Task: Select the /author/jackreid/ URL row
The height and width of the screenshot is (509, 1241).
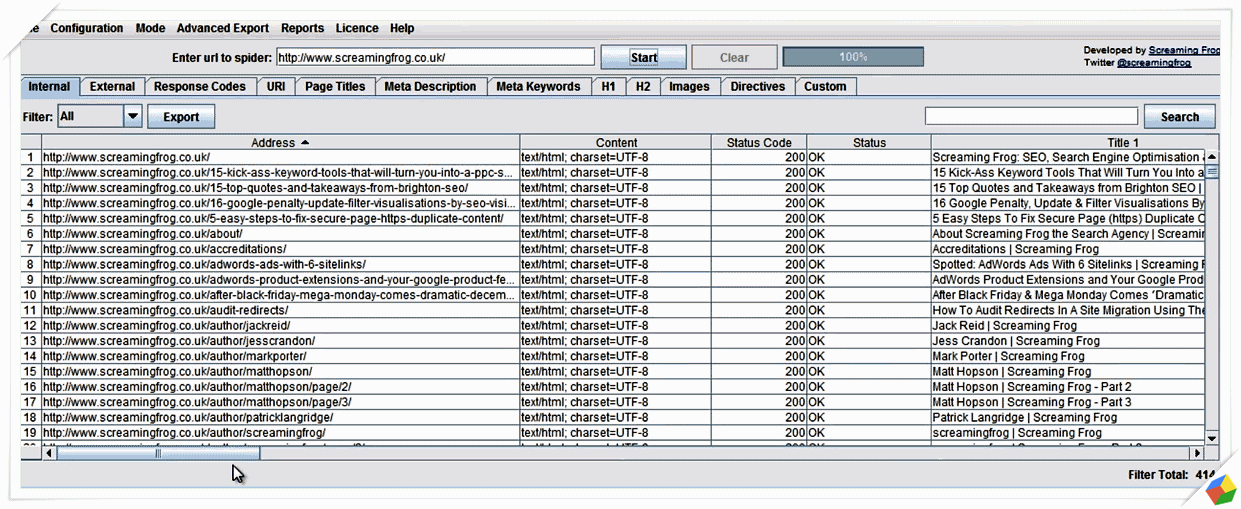Action: [280, 326]
